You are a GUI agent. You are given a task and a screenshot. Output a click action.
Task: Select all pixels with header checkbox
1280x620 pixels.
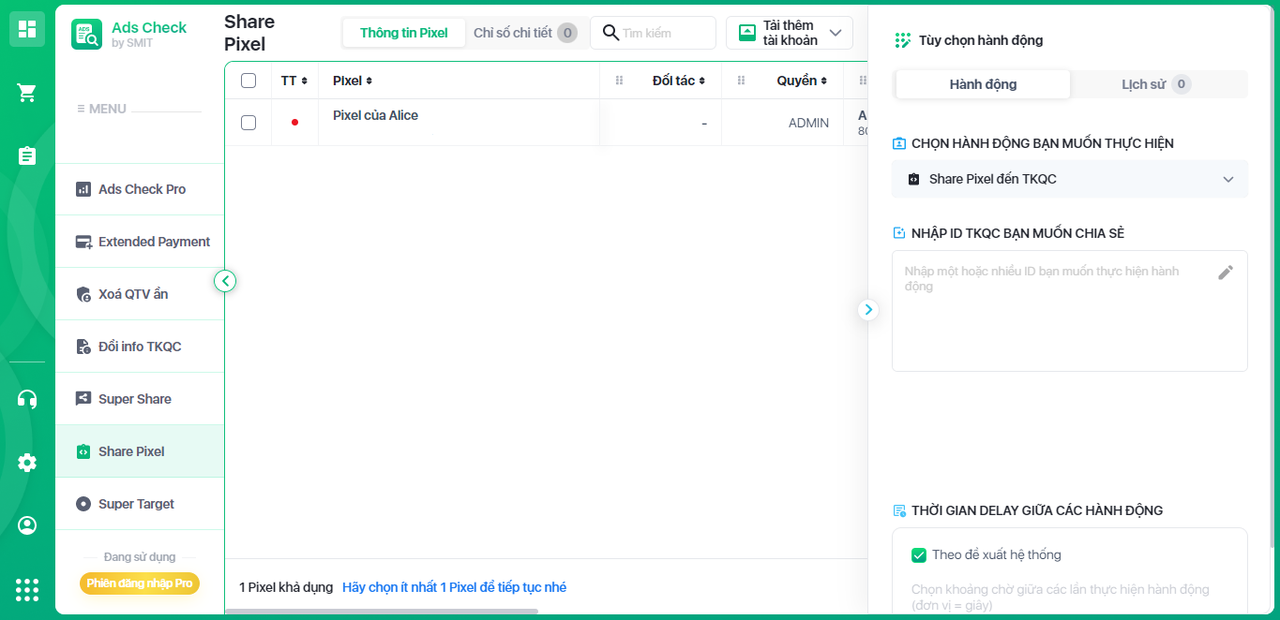point(248,81)
